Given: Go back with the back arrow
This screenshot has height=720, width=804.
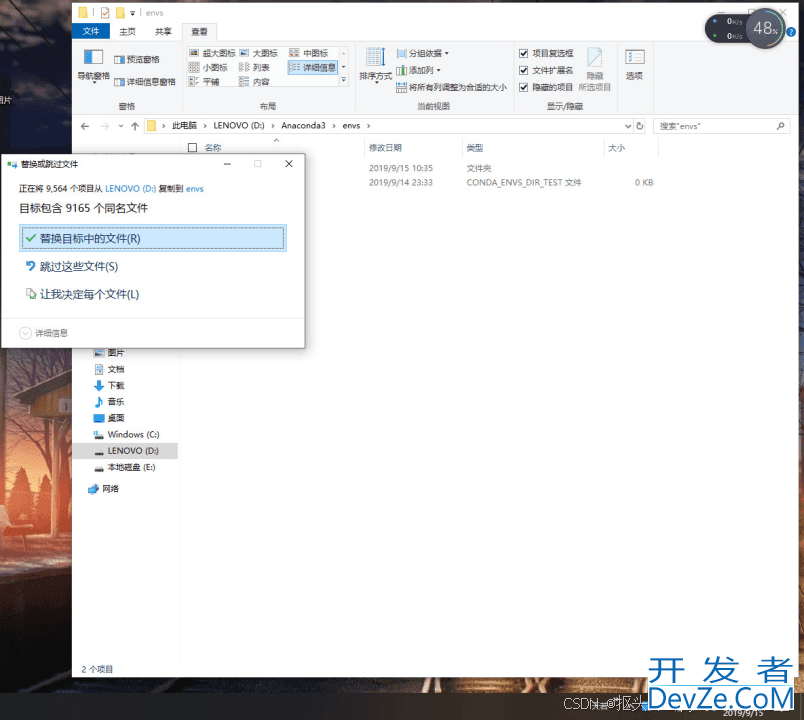Looking at the screenshot, I should click(x=85, y=126).
